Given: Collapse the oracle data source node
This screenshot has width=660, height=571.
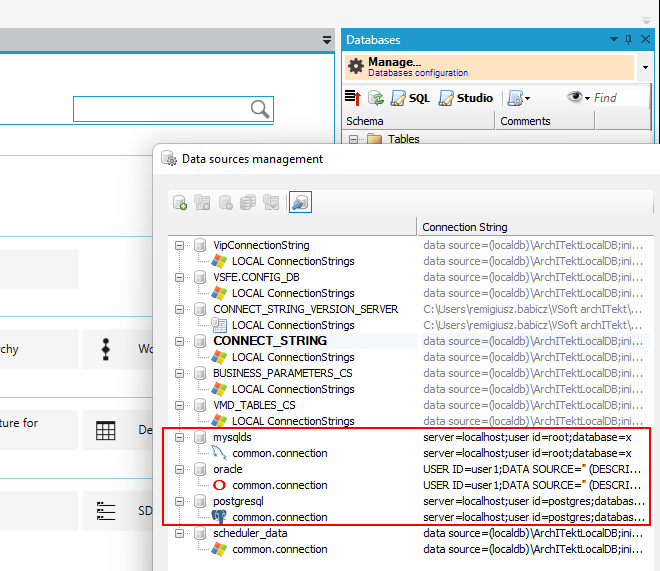Looking at the screenshot, I should click(180, 469).
